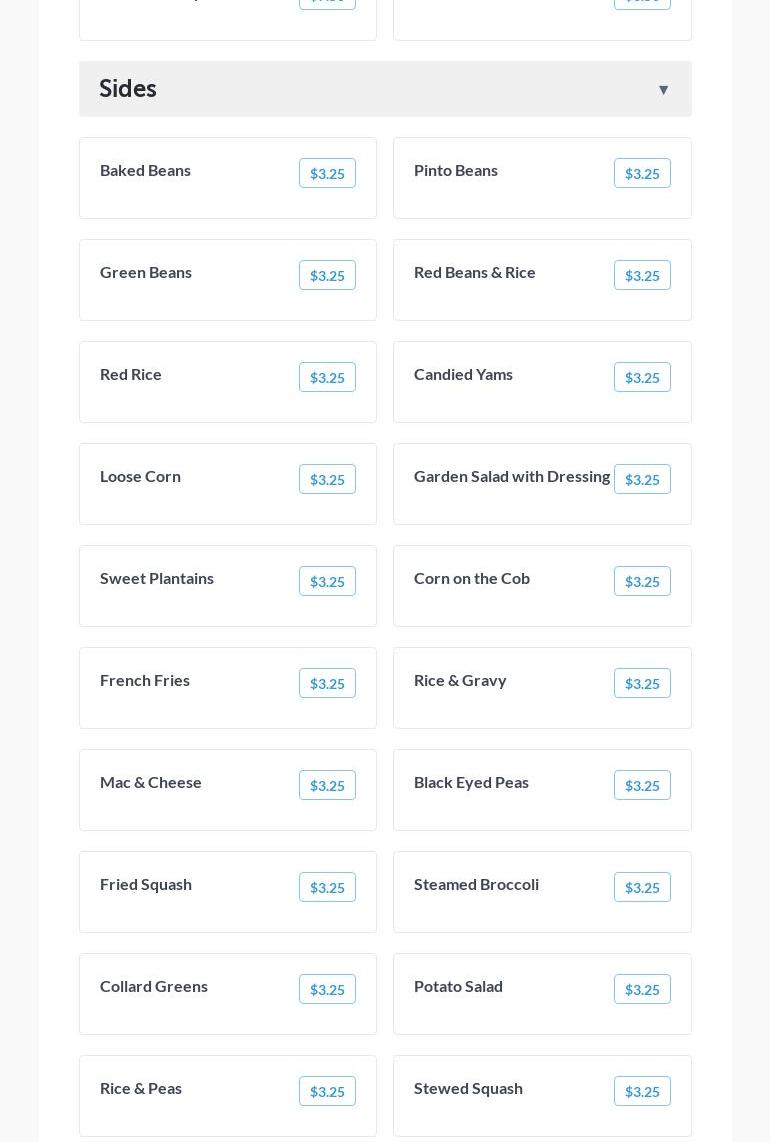Screen dimensions: 770x1142
Task: Select the Fried Squash item card
Action: (x=228, y=892)
